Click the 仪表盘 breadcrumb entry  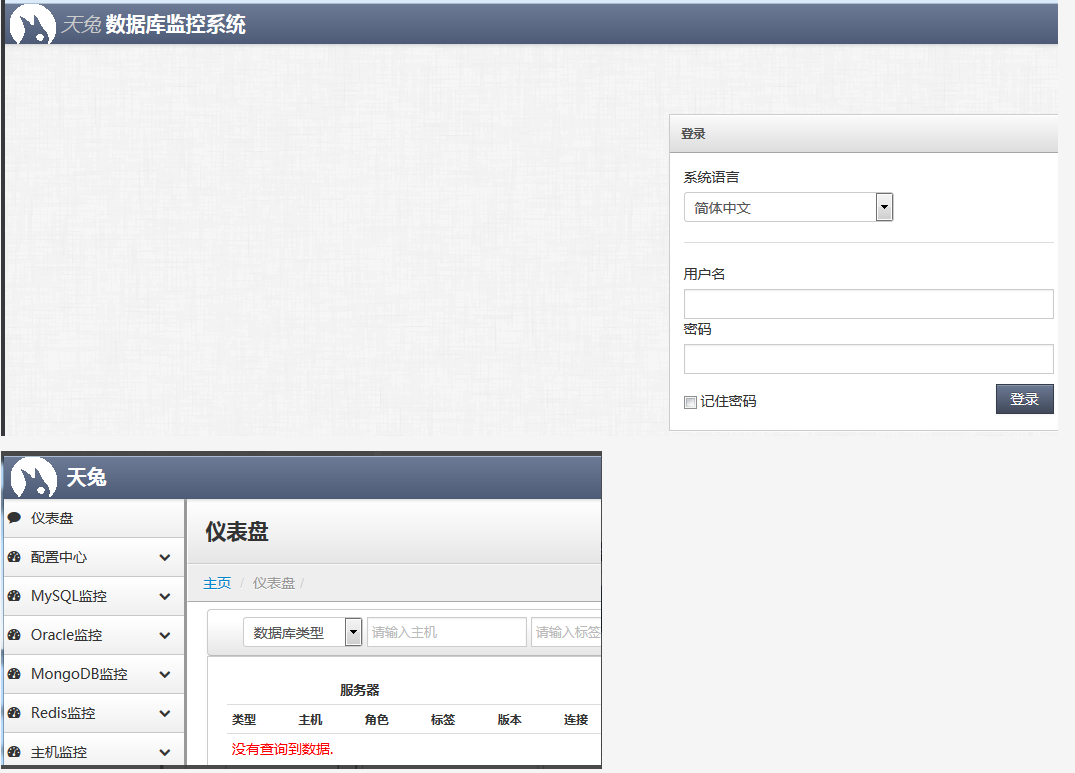pyautogui.click(x=274, y=583)
